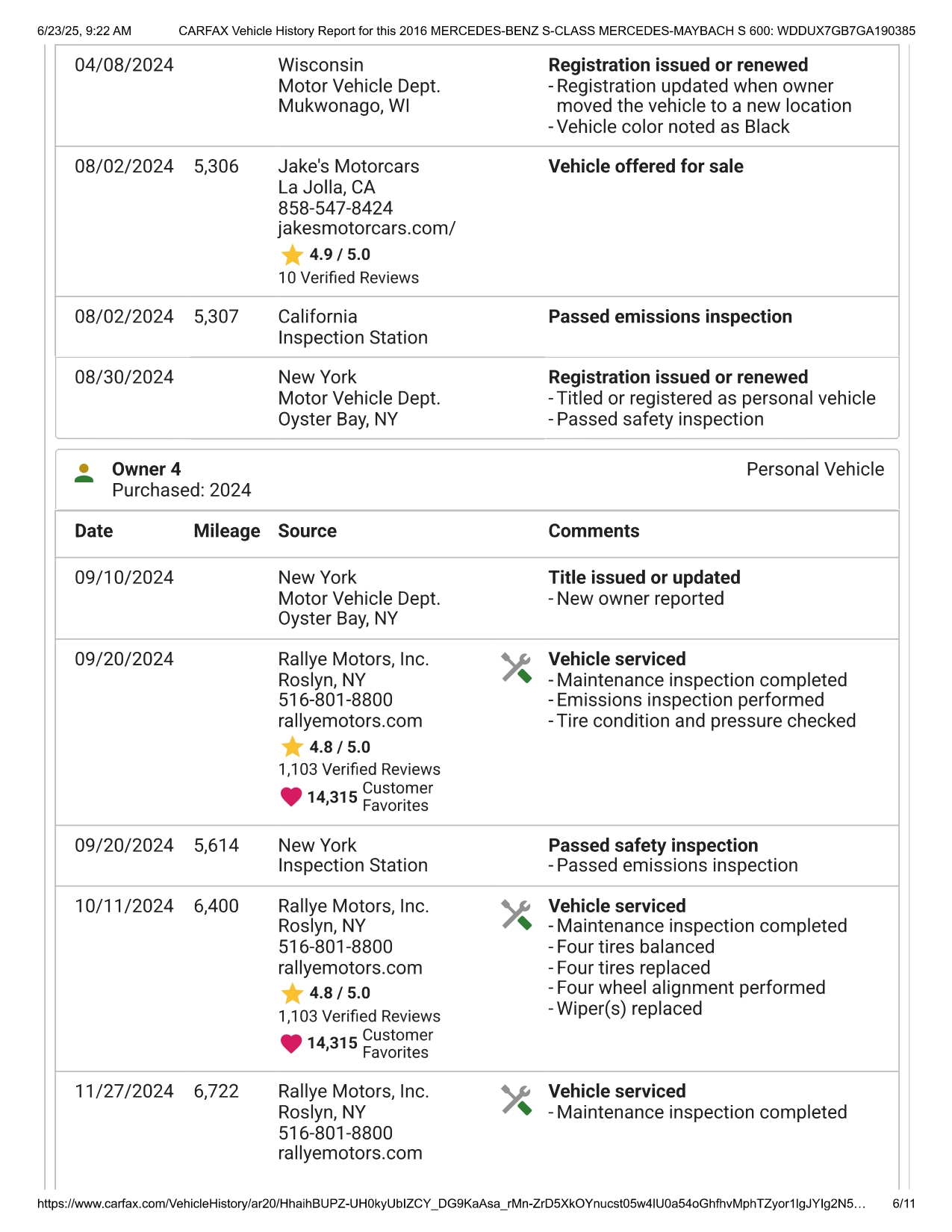The height and width of the screenshot is (1232, 952).
Task: Click the 10 Verified Reviews text
Action: (349, 278)
